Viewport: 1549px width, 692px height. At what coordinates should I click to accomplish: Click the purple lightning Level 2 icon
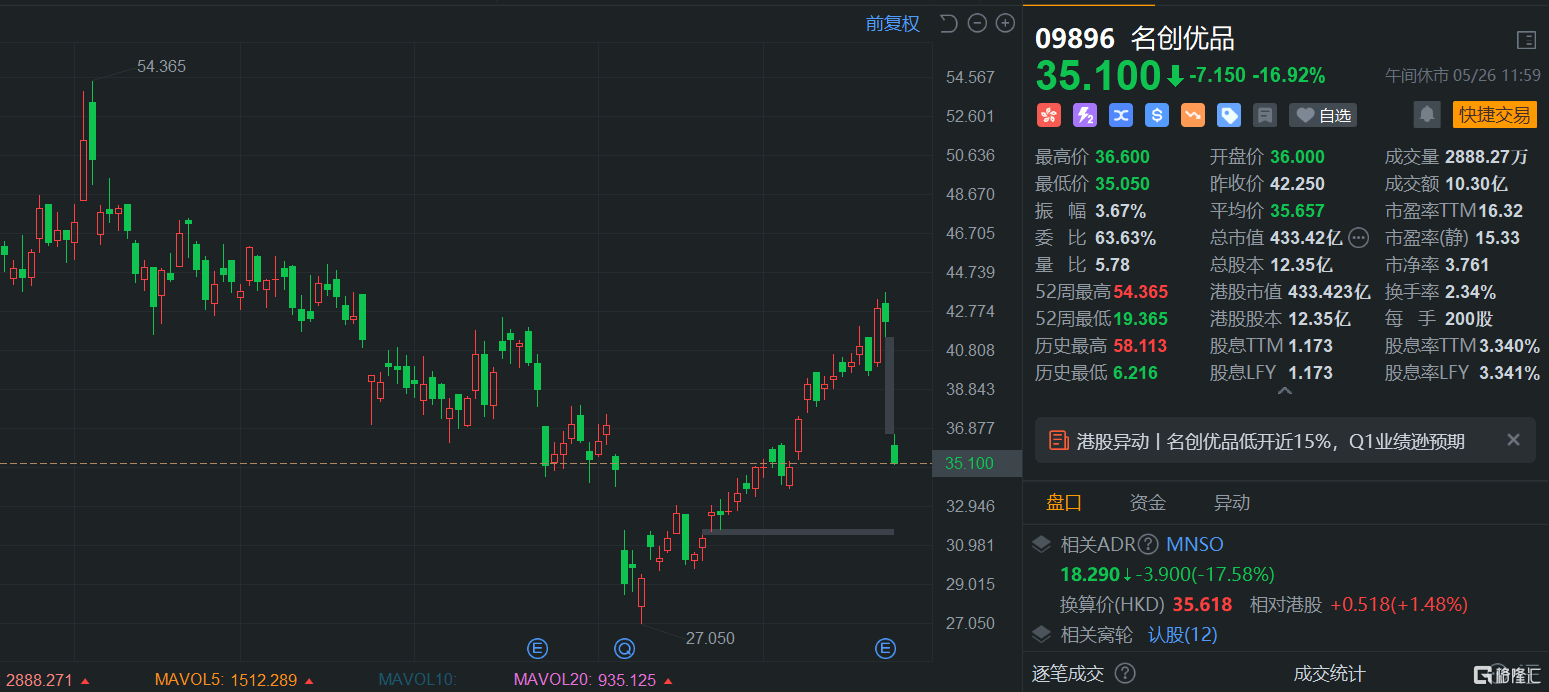click(1085, 115)
